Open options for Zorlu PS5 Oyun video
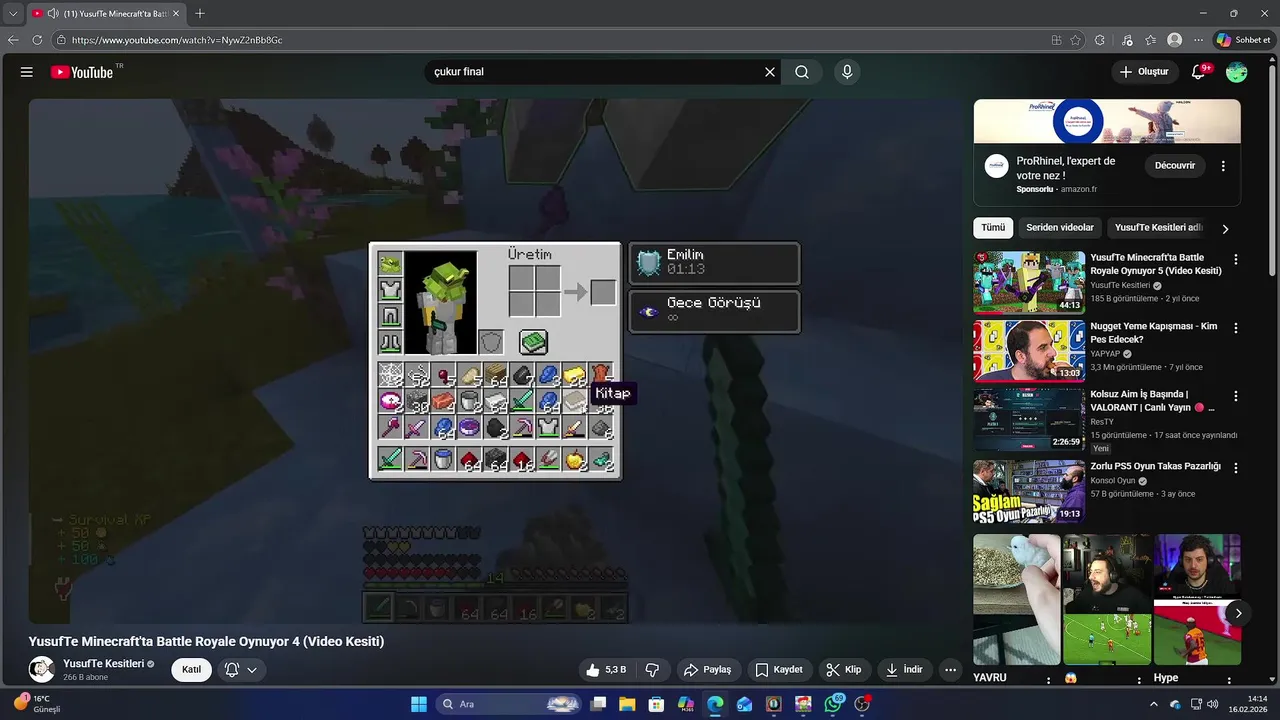The height and width of the screenshot is (720, 1280). tap(1236, 467)
